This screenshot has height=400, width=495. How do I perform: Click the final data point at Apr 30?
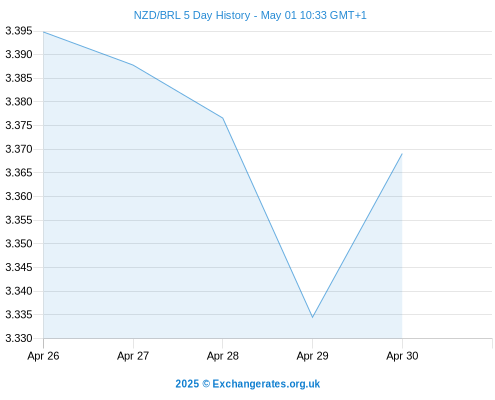click(402, 154)
